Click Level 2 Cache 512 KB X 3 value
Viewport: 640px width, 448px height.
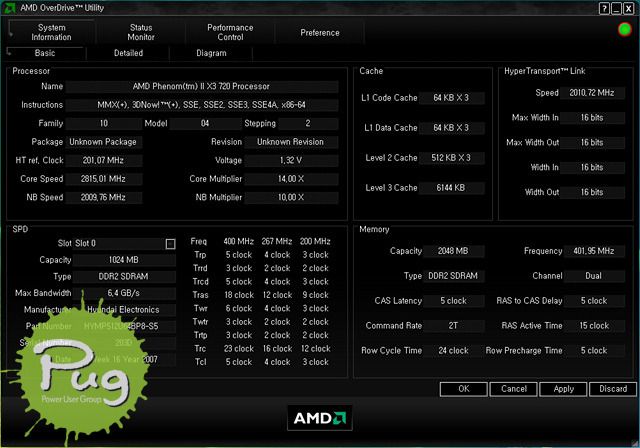[x=451, y=158]
